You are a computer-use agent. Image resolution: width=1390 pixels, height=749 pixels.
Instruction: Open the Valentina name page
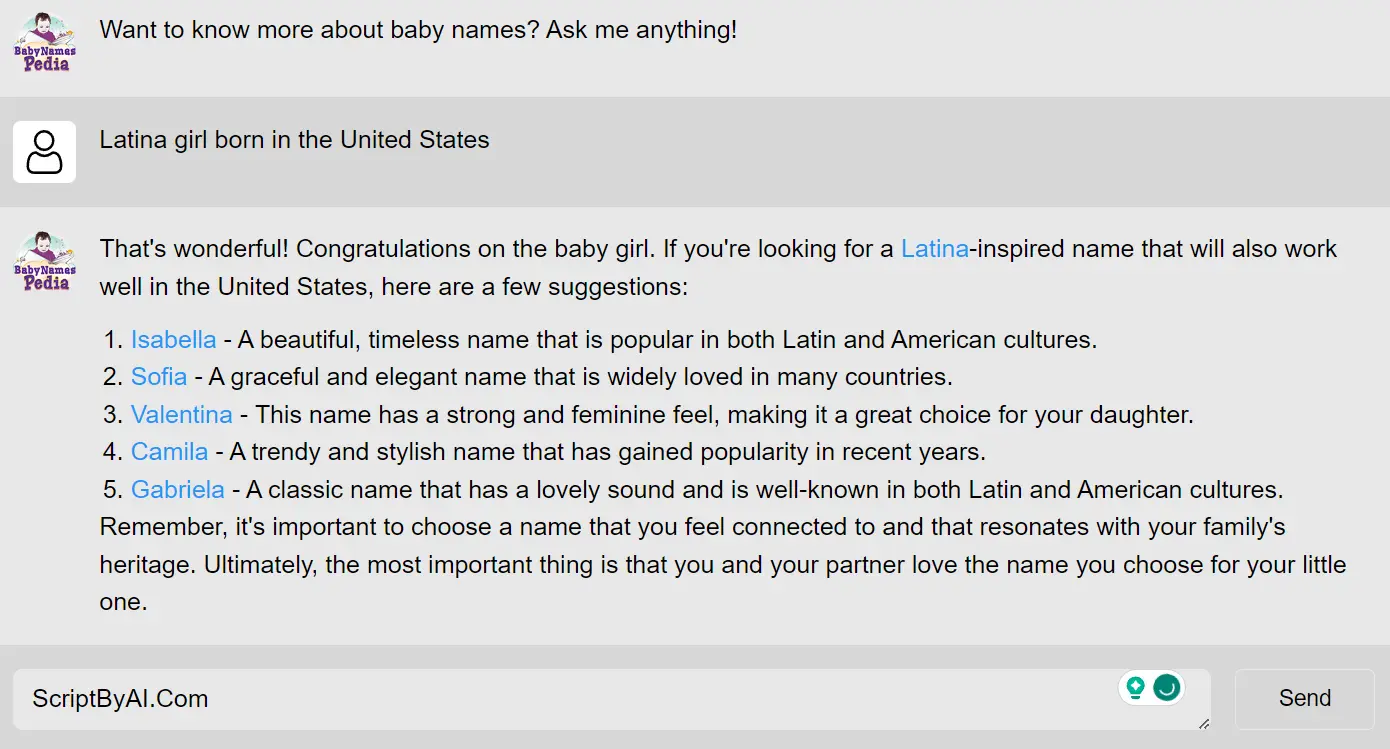coord(181,414)
